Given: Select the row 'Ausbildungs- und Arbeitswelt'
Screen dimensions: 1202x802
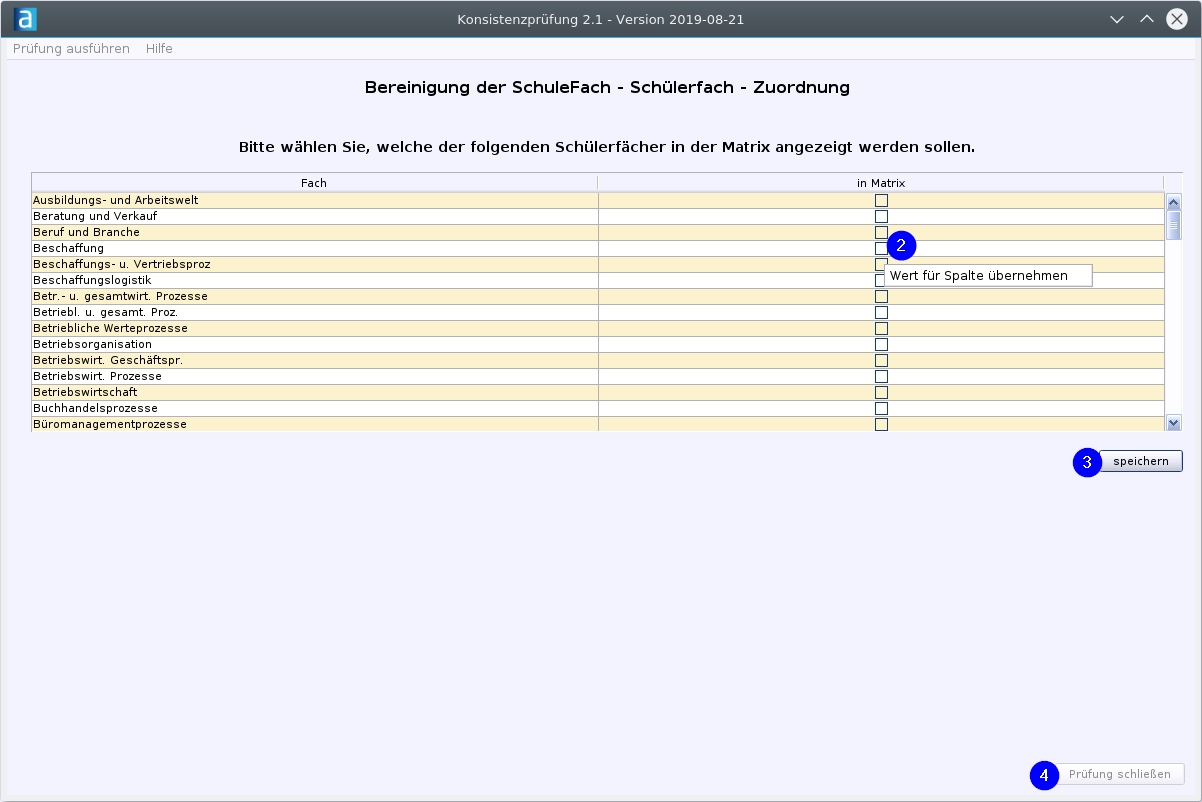Looking at the screenshot, I should click(598, 200).
